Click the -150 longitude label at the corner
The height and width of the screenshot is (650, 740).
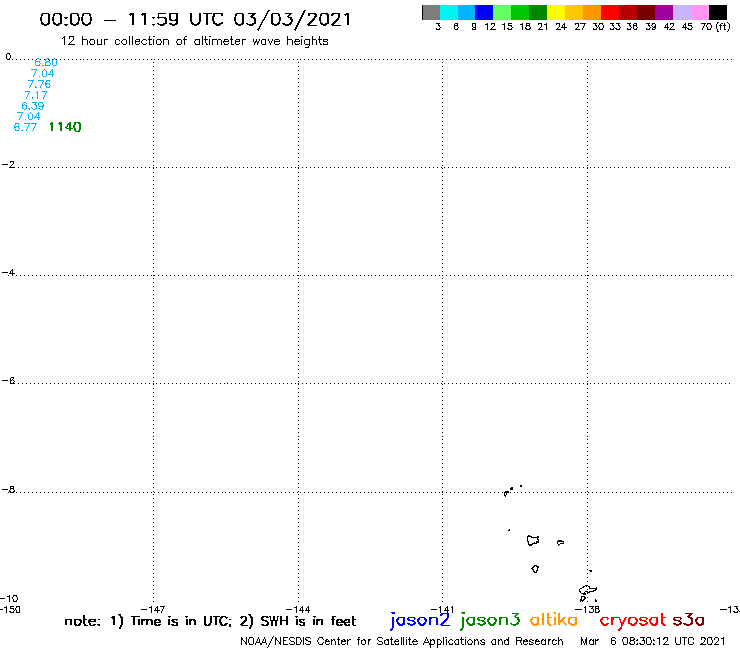coord(10,609)
